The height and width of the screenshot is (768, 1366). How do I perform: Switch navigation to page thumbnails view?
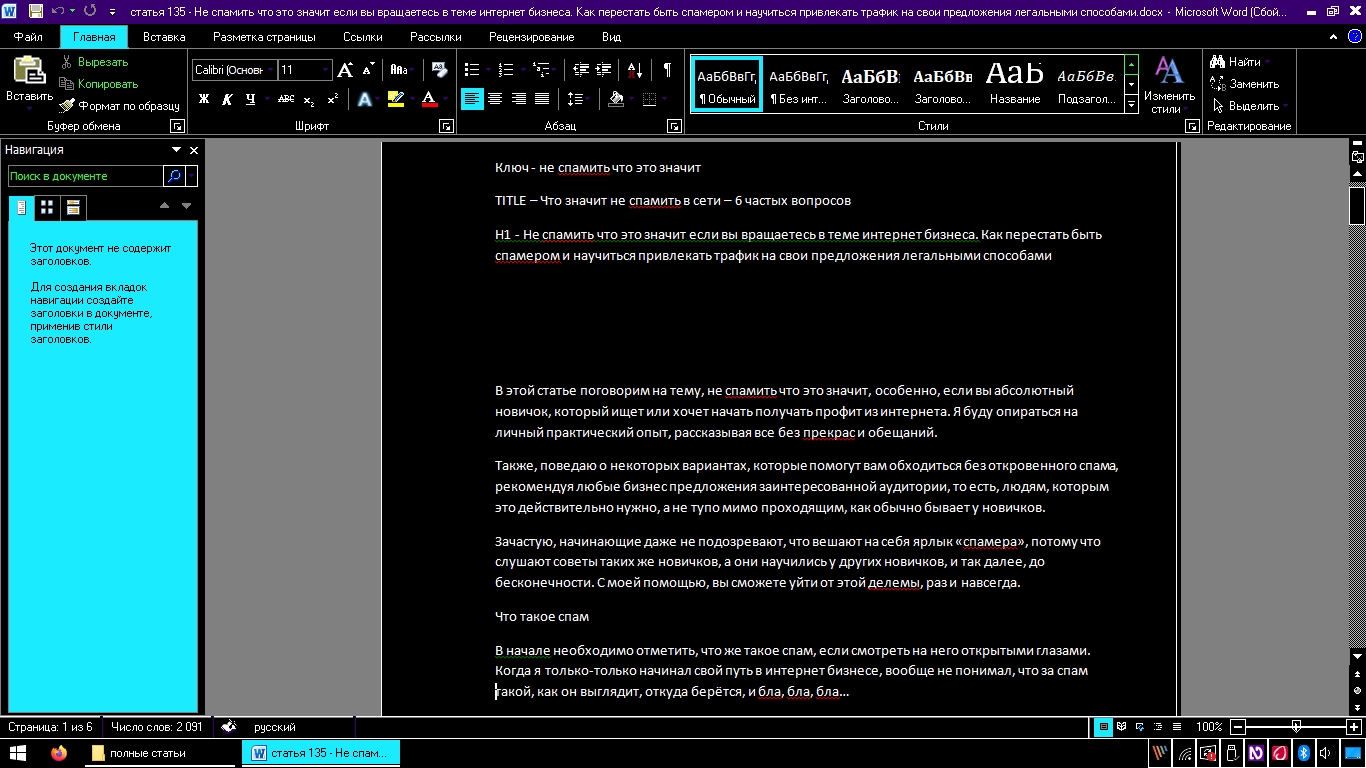coord(47,208)
